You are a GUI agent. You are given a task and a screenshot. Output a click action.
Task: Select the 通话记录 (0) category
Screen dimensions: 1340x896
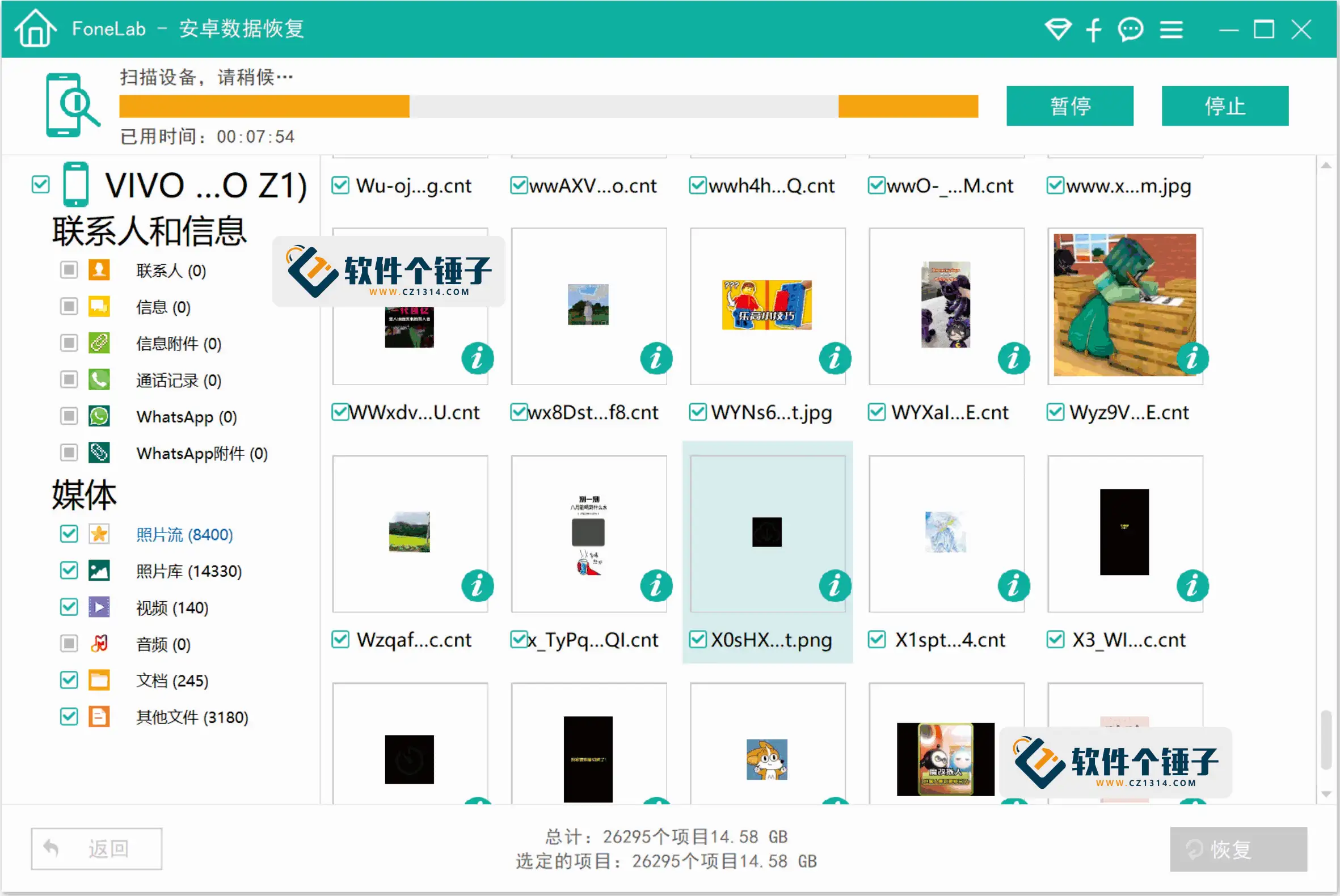tap(178, 381)
